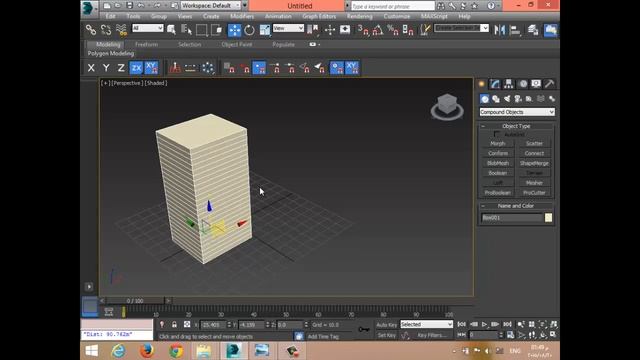
Task: Open Select by Name dialog icon
Action: 187,30
